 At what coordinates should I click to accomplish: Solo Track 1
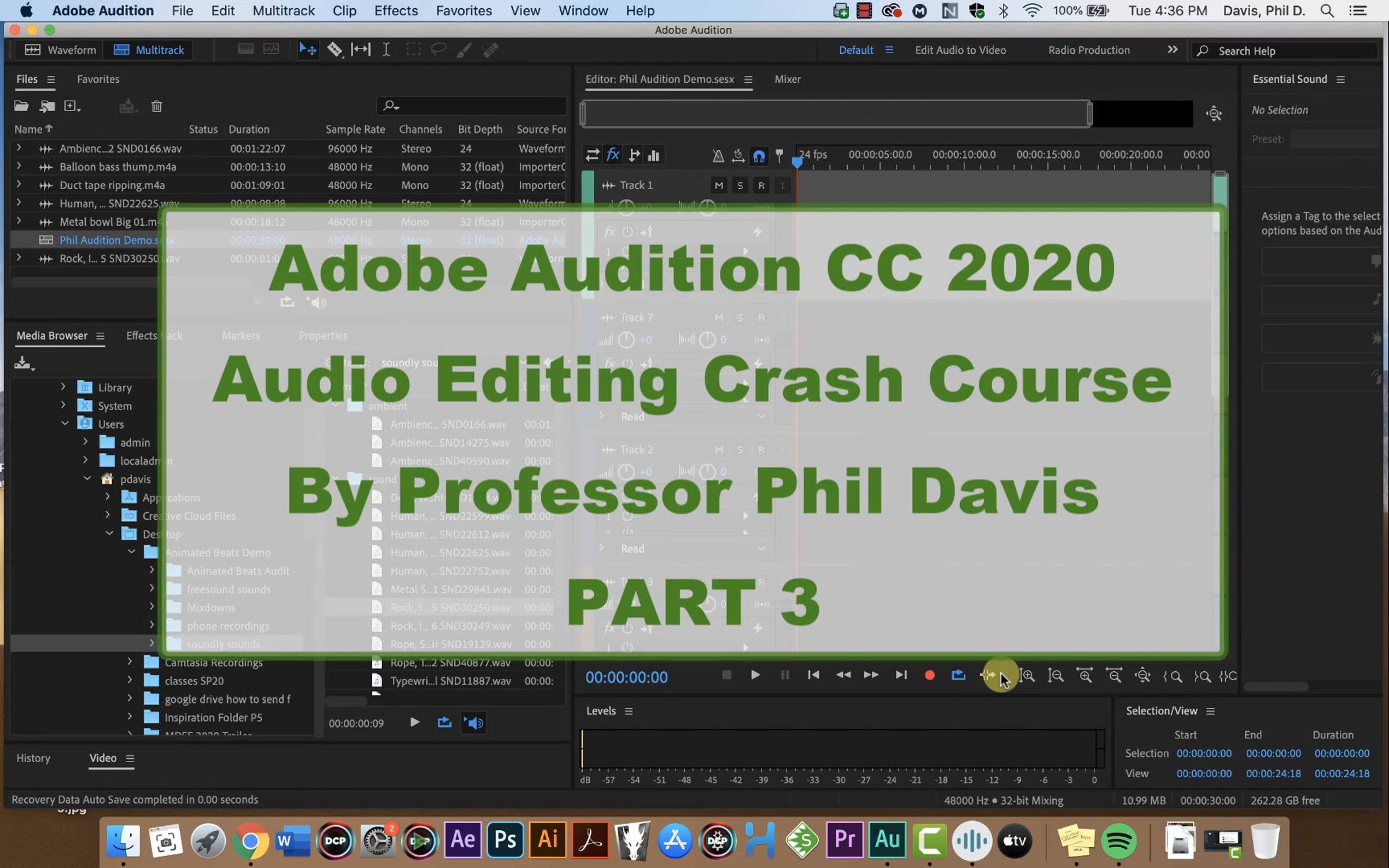(740, 185)
